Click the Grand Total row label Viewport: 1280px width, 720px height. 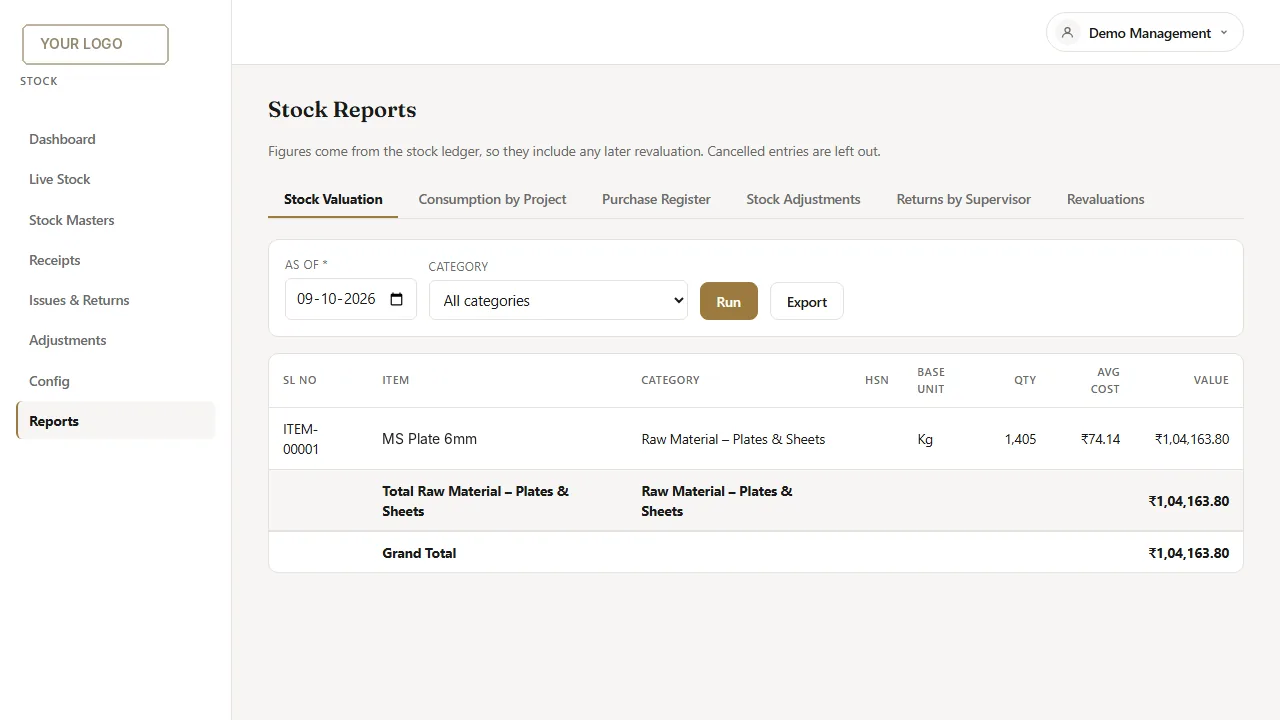(x=419, y=553)
